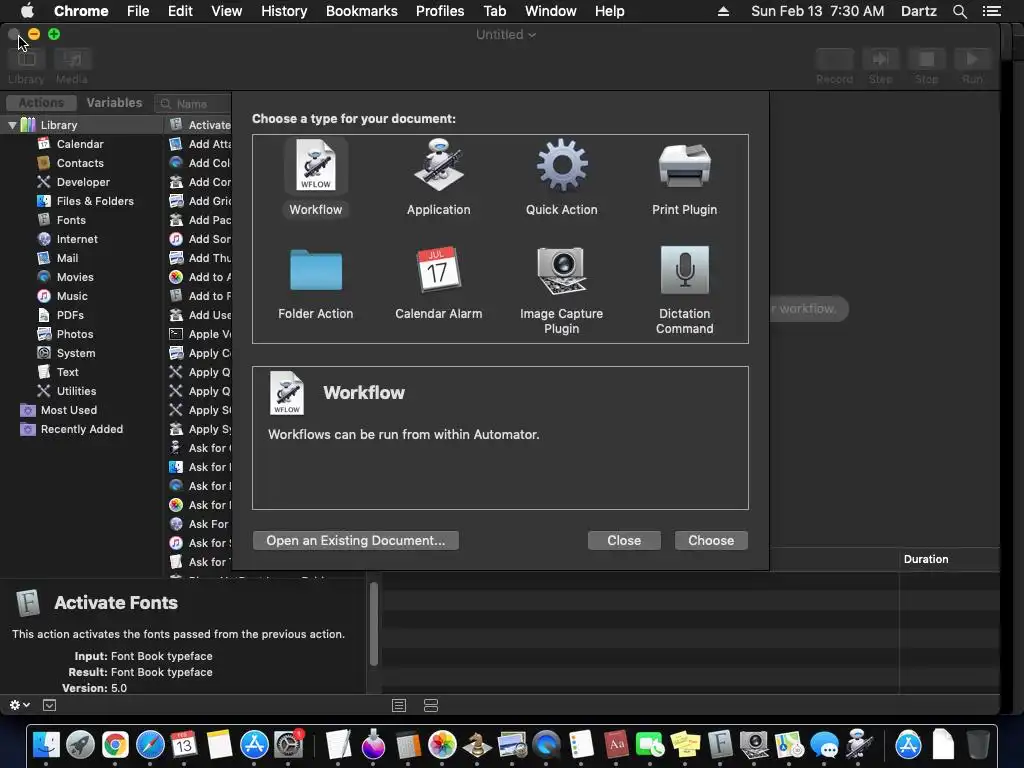This screenshot has height=768, width=1024.
Task: Click the Duration column header
Action: pos(926,559)
